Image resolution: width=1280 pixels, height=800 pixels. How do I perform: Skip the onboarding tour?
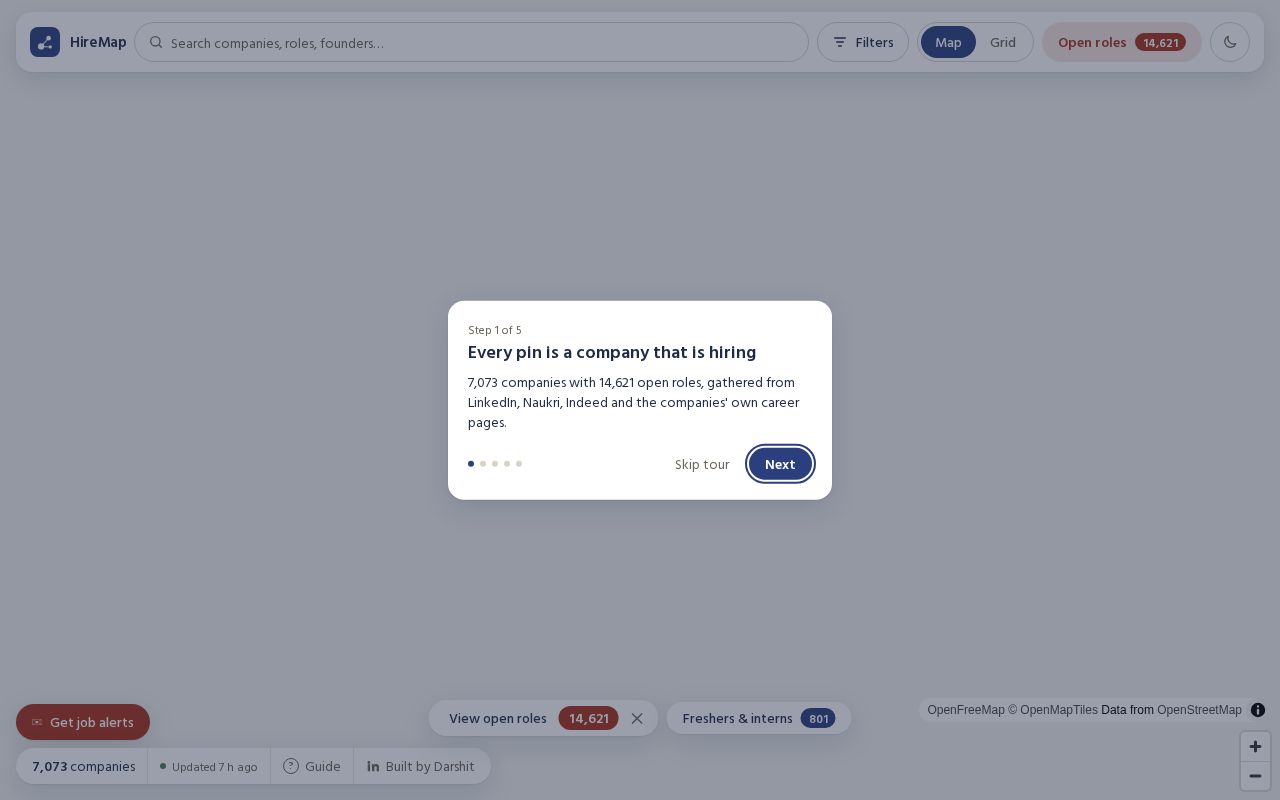tap(702, 464)
